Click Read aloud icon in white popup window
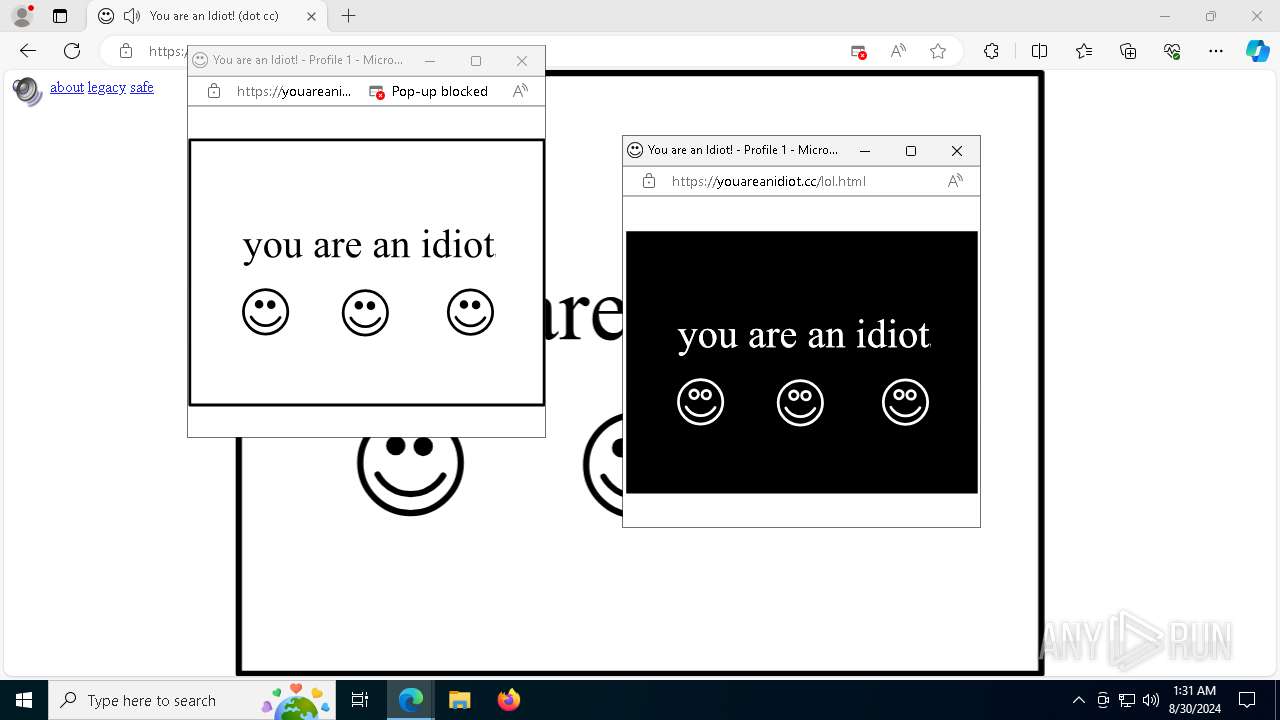The height and width of the screenshot is (720, 1280). (x=520, y=91)
